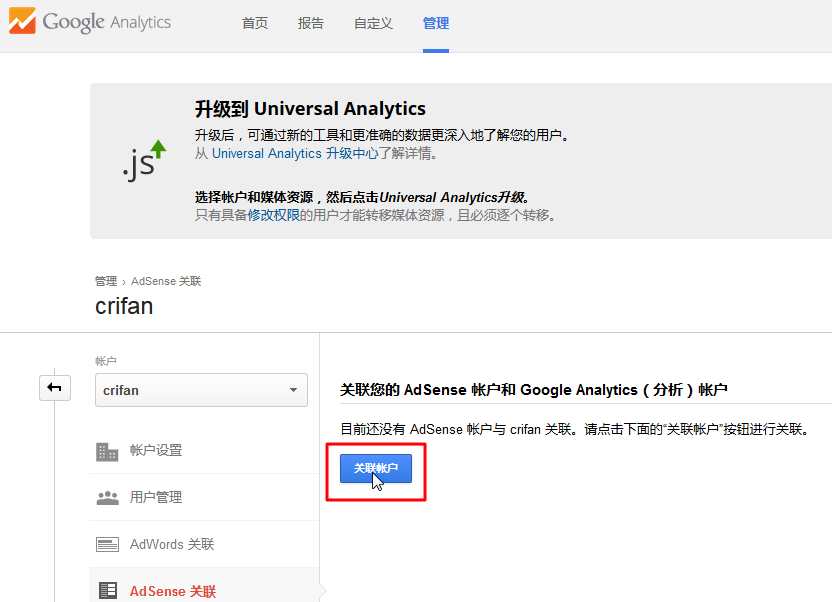The image size is (832, 602).
Task: Click the crifan page title
Action: tap(124, 306)
